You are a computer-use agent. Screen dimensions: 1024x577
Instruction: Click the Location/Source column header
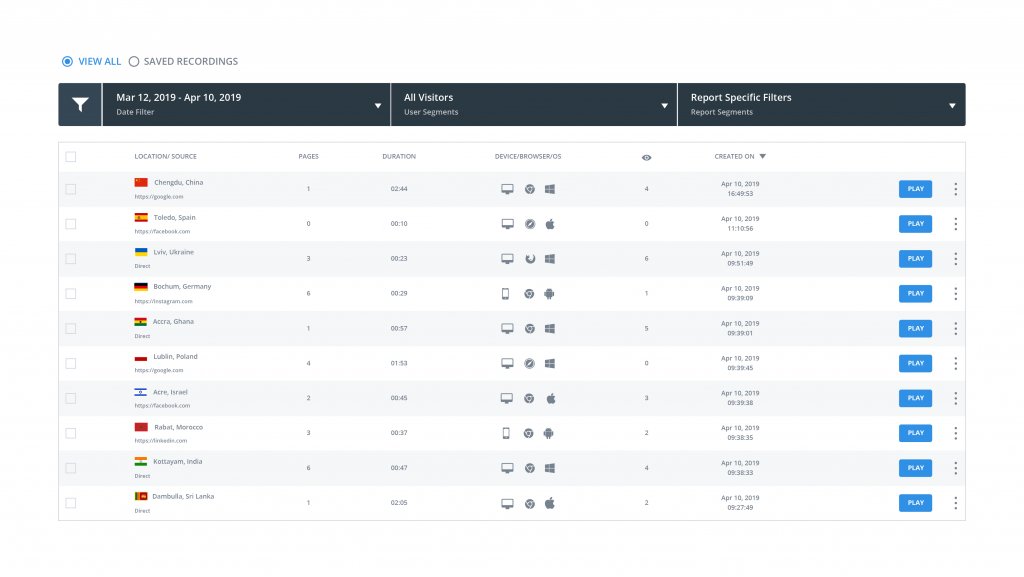(x=165, y=157)
